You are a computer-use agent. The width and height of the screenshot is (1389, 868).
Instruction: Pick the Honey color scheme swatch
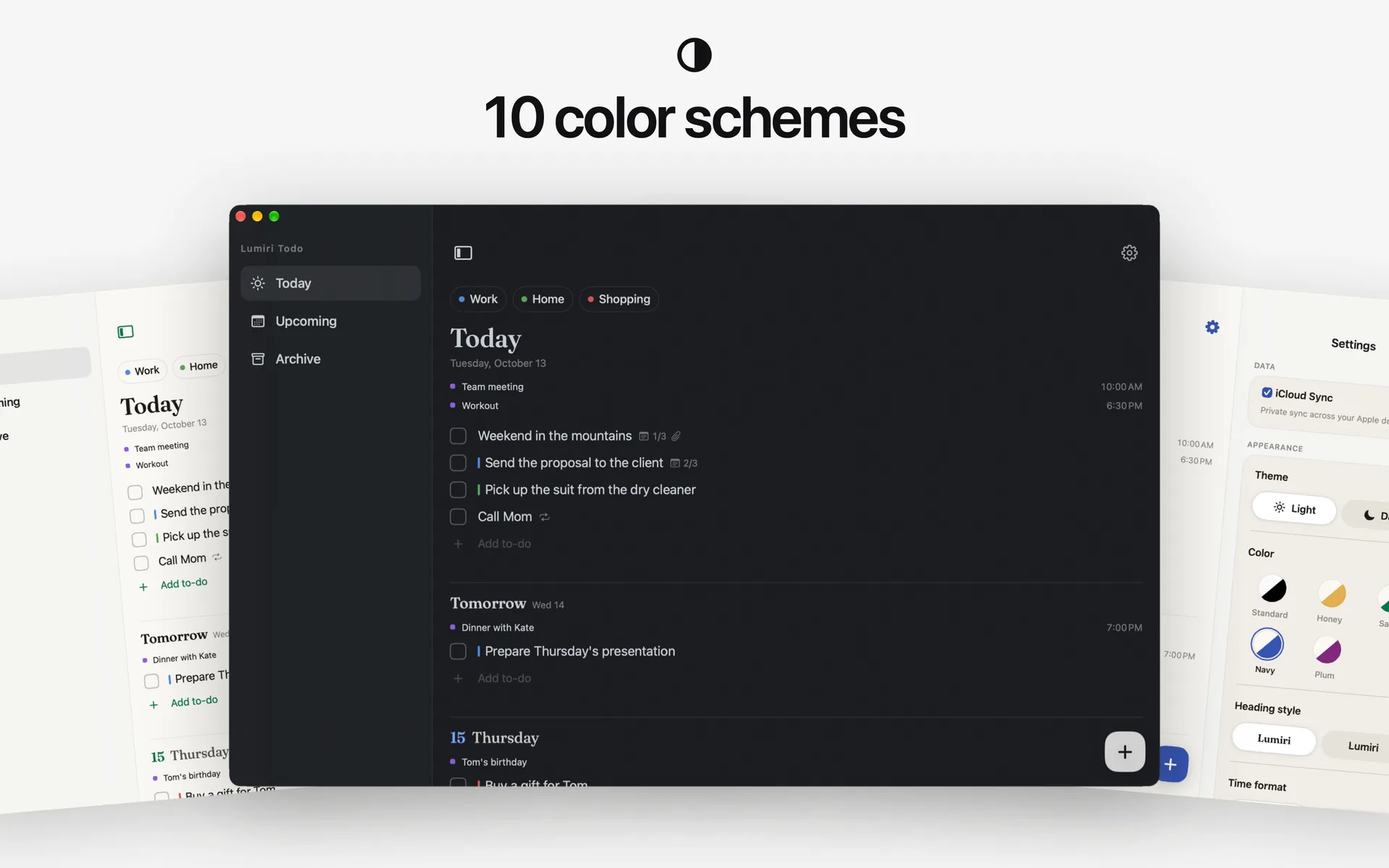1332,595
